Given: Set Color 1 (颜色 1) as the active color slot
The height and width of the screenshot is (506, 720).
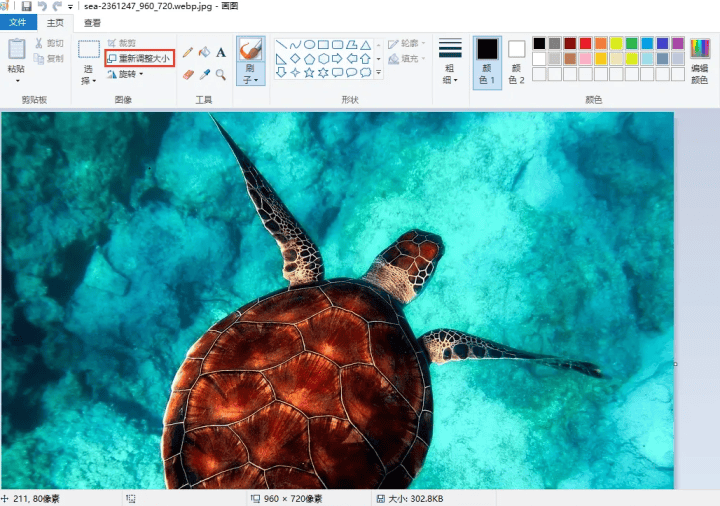Looking at the screenshot, I should click(487, 62).
